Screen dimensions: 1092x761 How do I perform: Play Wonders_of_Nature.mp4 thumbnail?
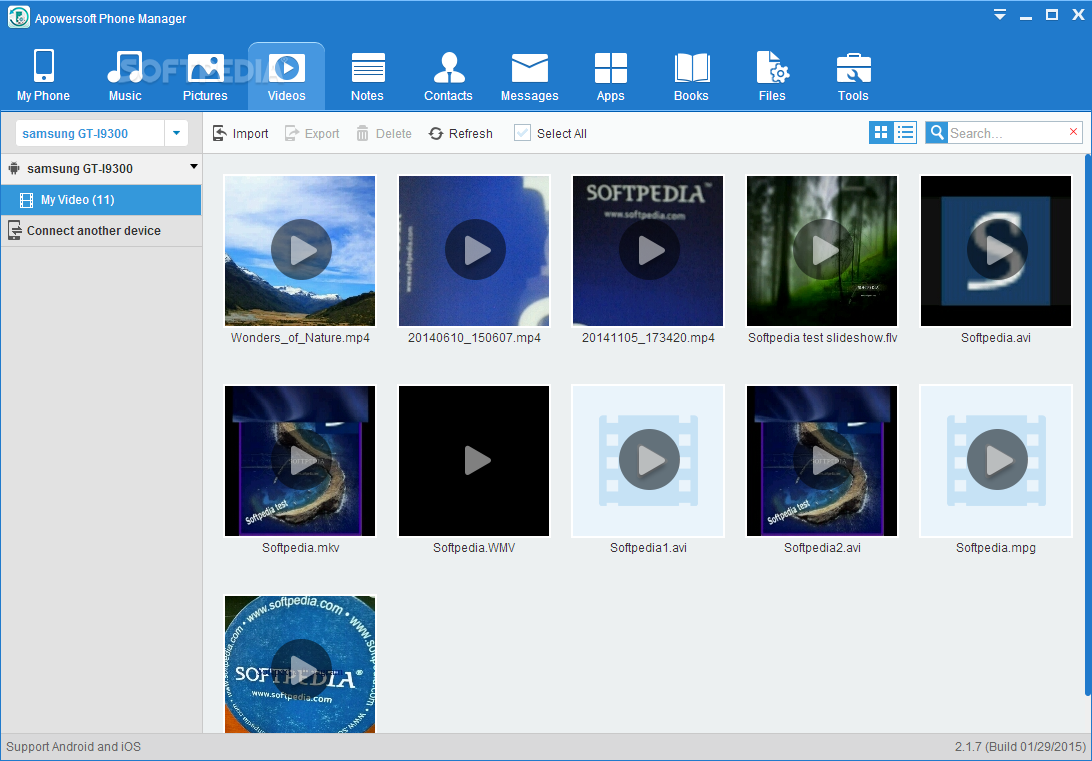(300, 251)
